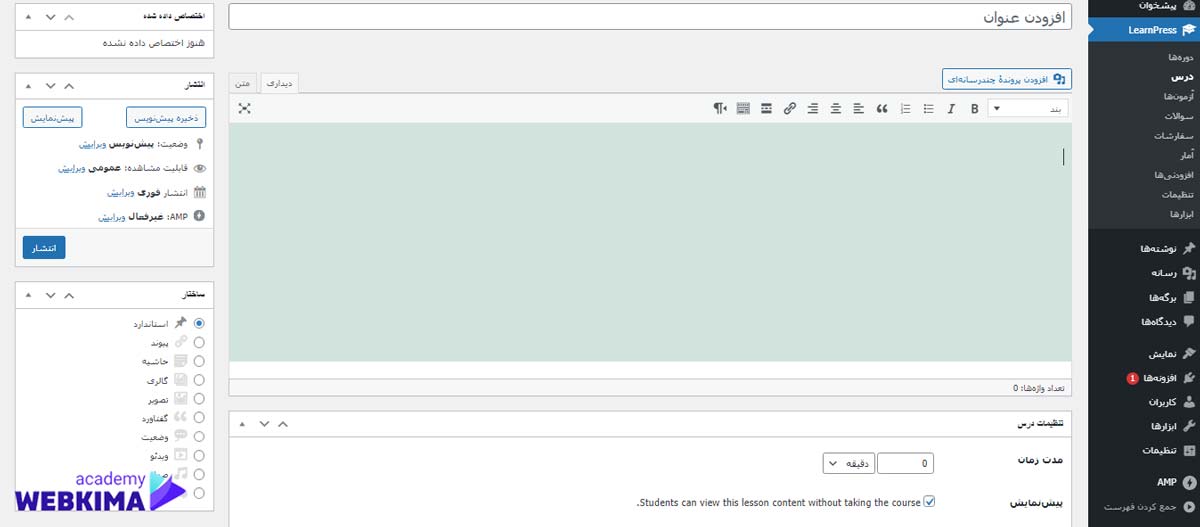
Task: Open the AMP sidebar menu
Action: pos(1144,482)
